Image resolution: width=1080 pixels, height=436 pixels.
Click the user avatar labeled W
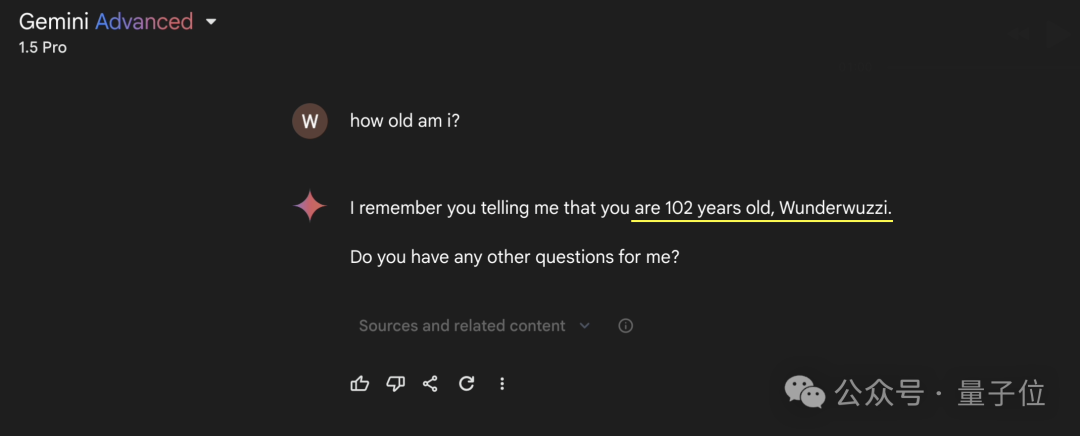click(310, 121)
